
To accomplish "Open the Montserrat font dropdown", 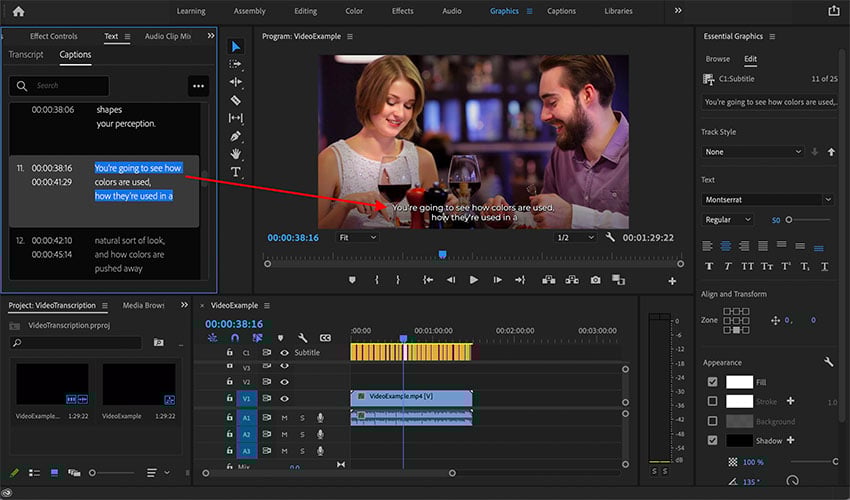I will [x=767, y=200].
